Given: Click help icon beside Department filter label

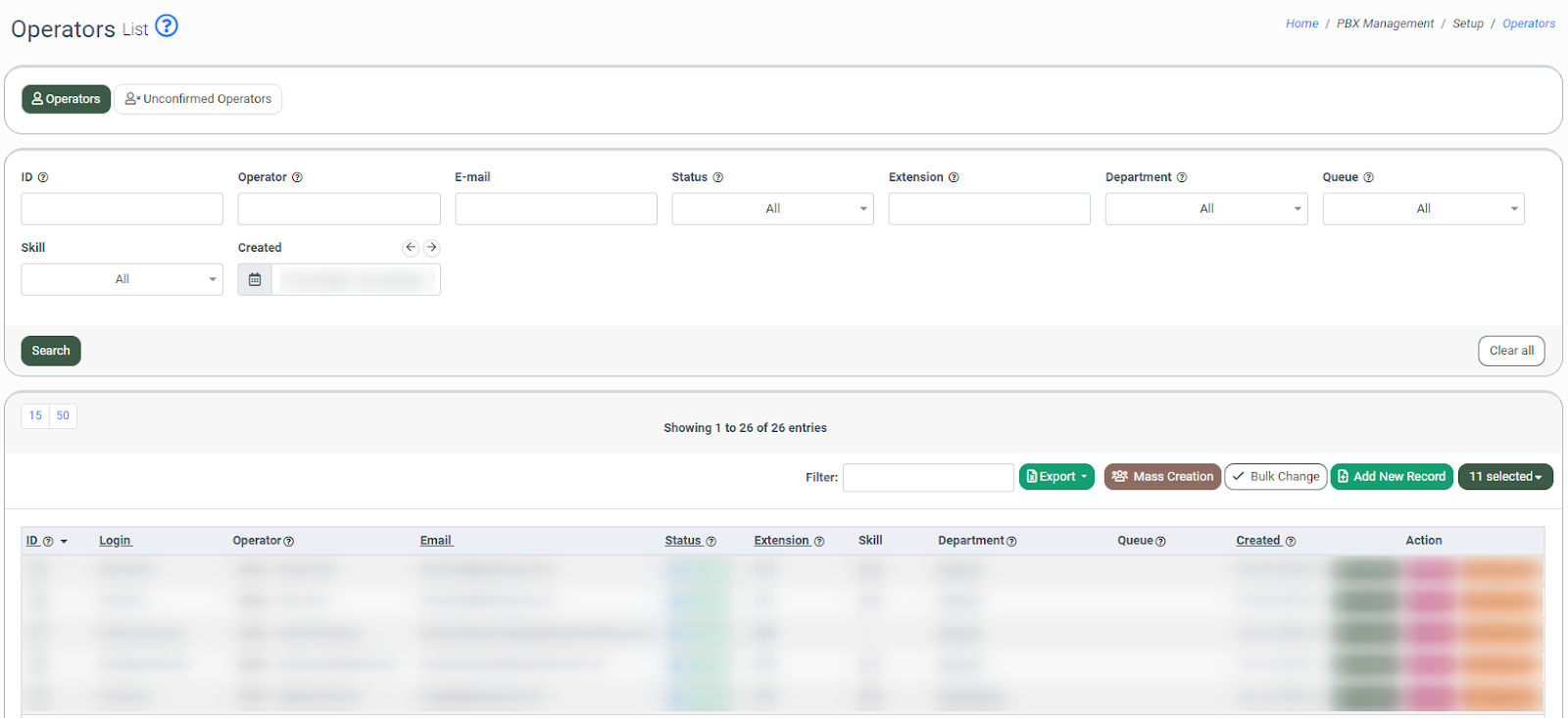Looking at the screenshot, I should tap(1182, 178).
